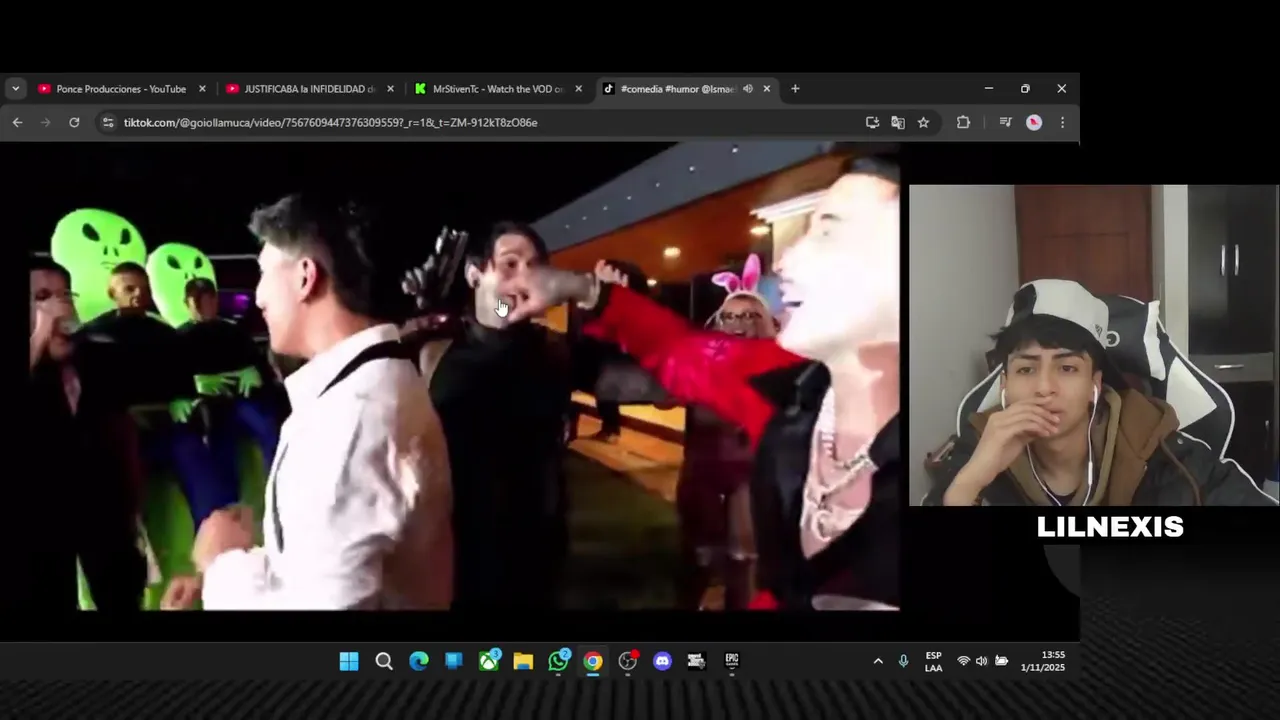Go forward to the next page

click(x=45, y=122)
